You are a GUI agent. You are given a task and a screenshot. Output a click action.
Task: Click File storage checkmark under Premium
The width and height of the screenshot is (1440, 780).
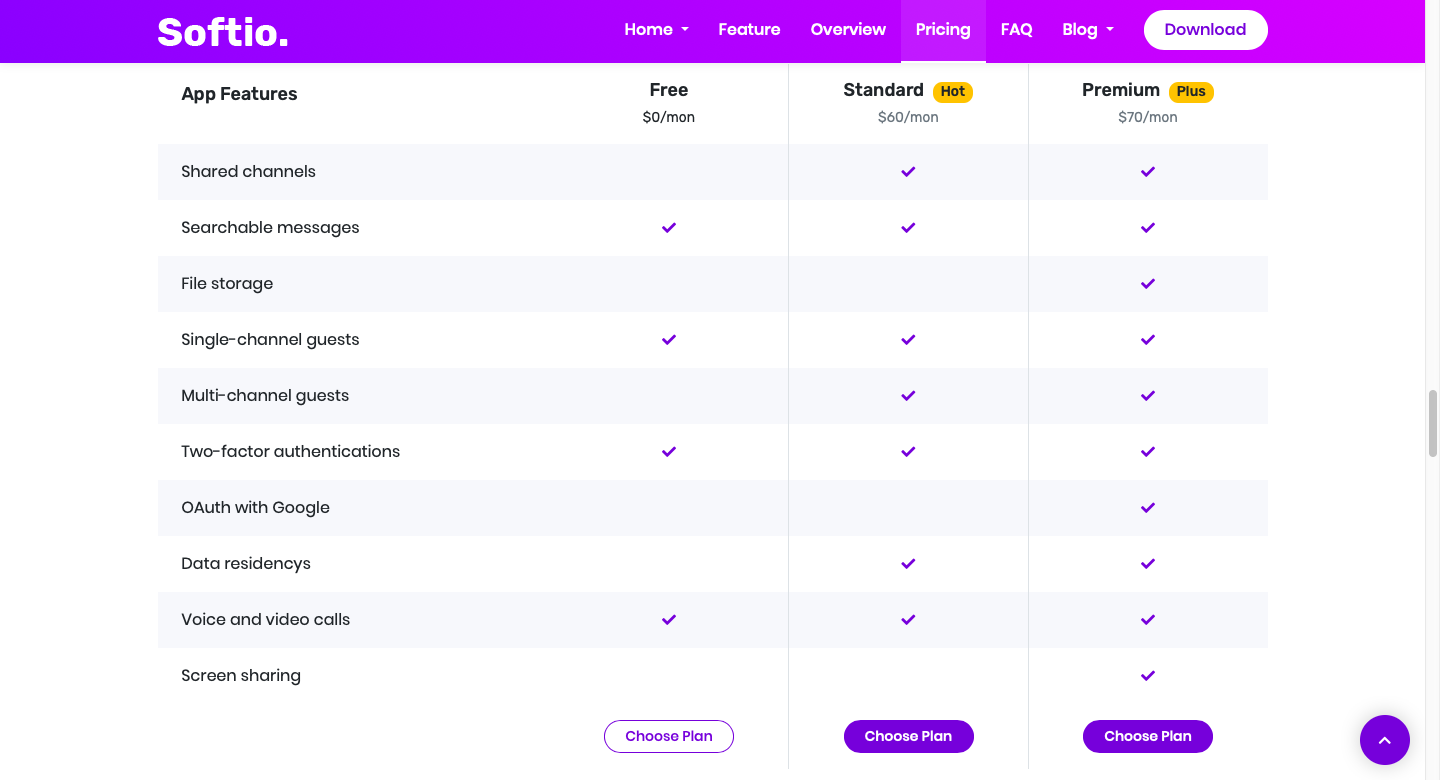pyautogui.click(x=1148, y=284)
